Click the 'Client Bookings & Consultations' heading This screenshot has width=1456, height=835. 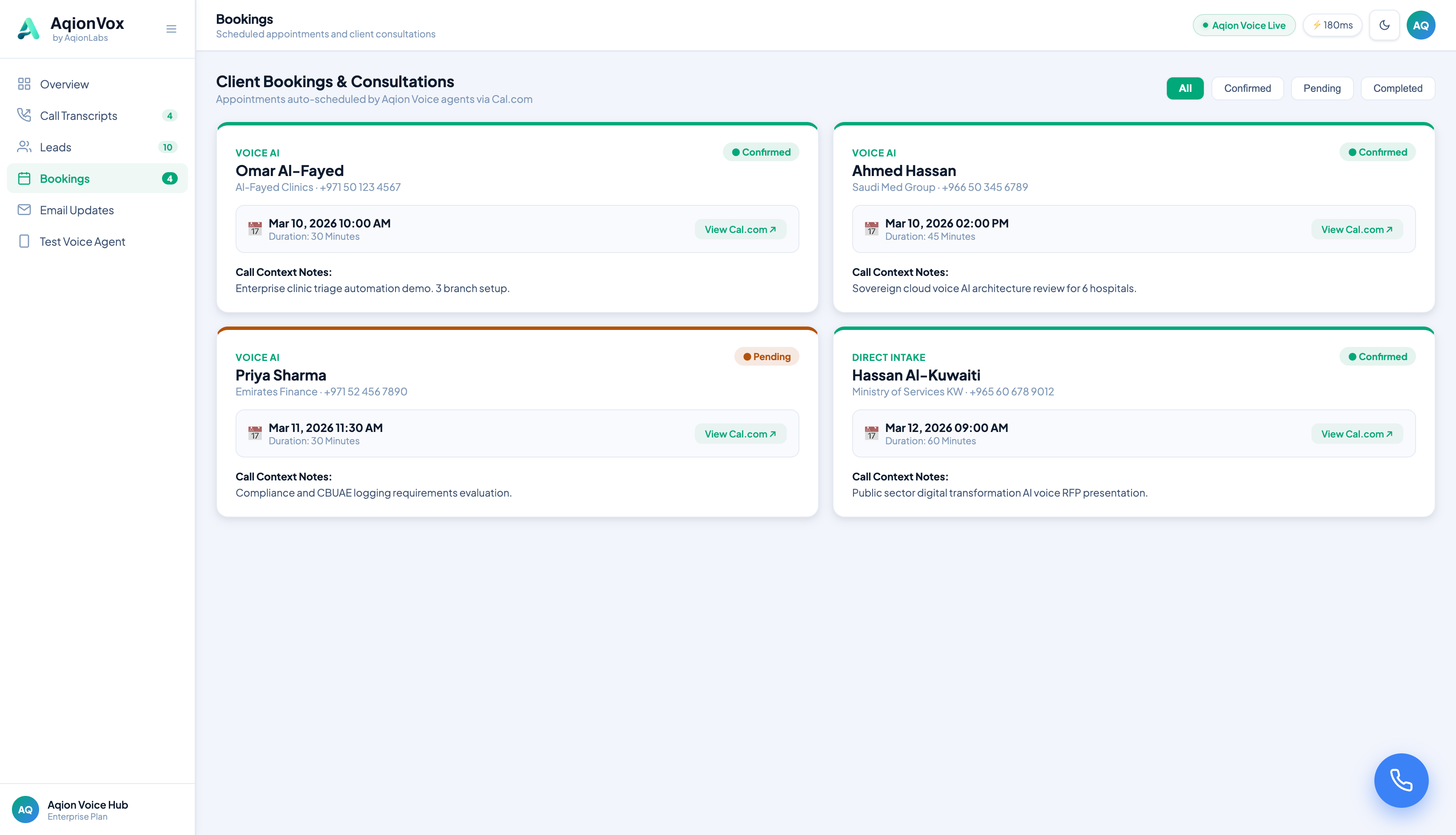click(335, 82)
